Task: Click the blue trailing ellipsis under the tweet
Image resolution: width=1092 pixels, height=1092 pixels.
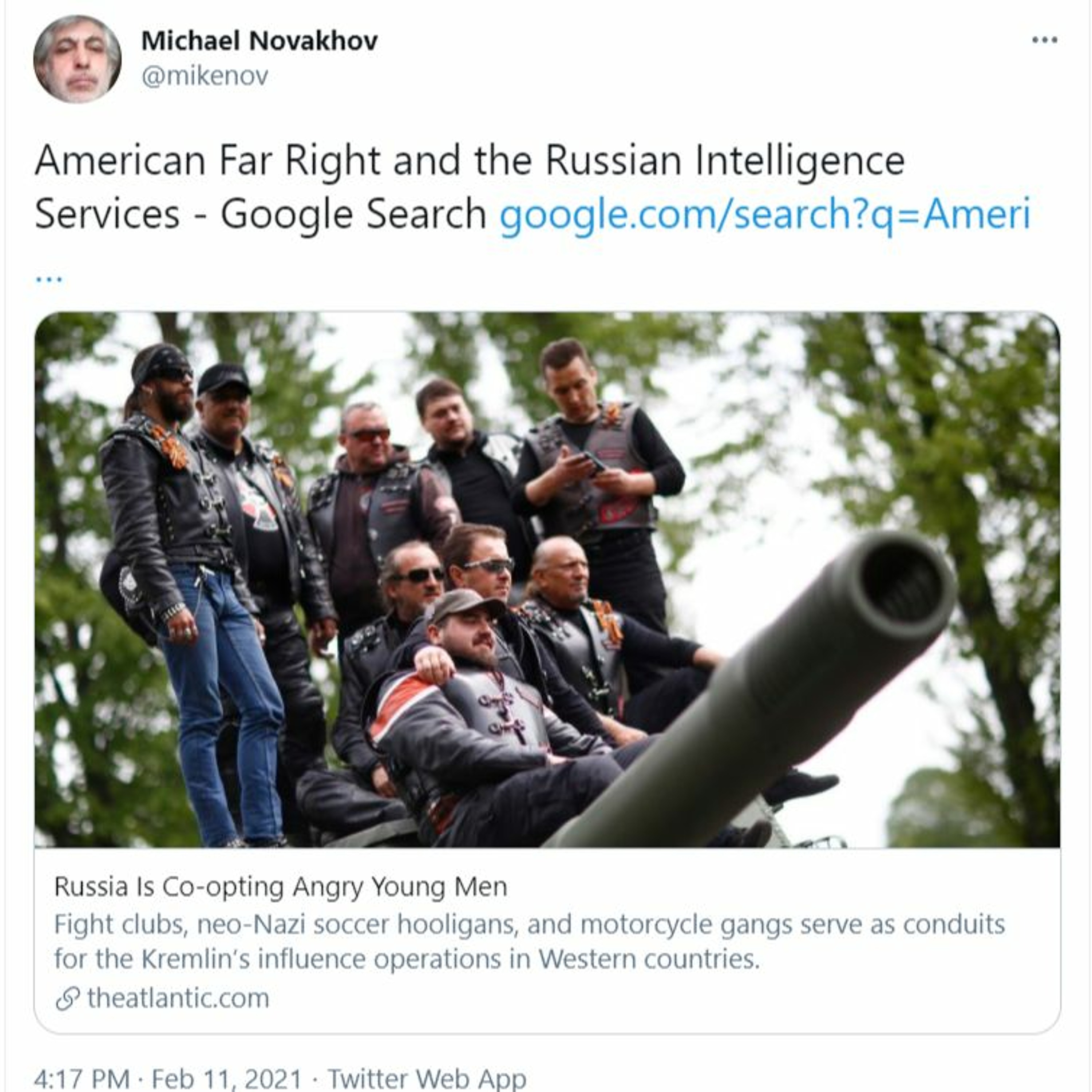Action: pos(49,278)
